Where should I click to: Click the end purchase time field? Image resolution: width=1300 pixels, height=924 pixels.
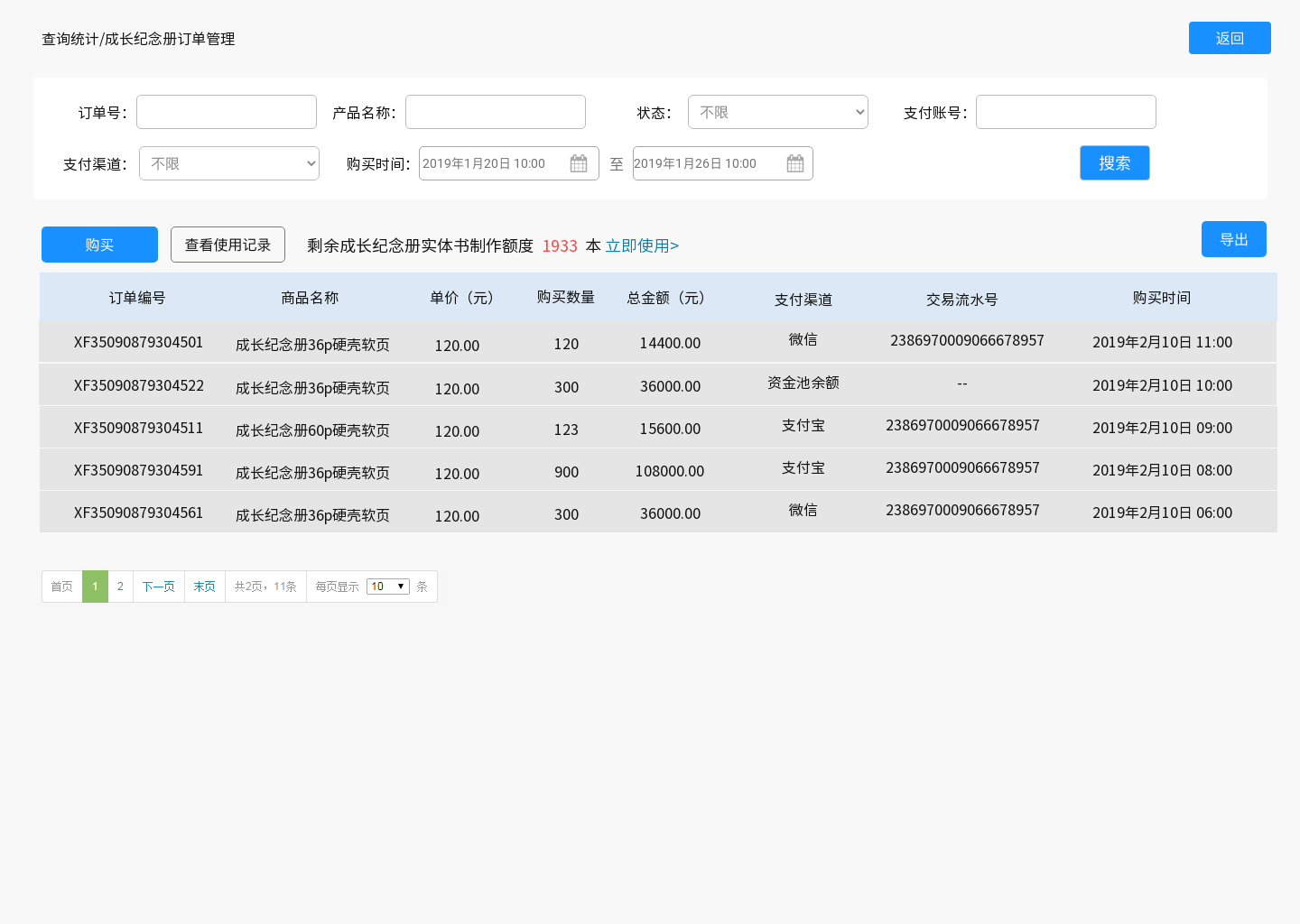(723, 163)
